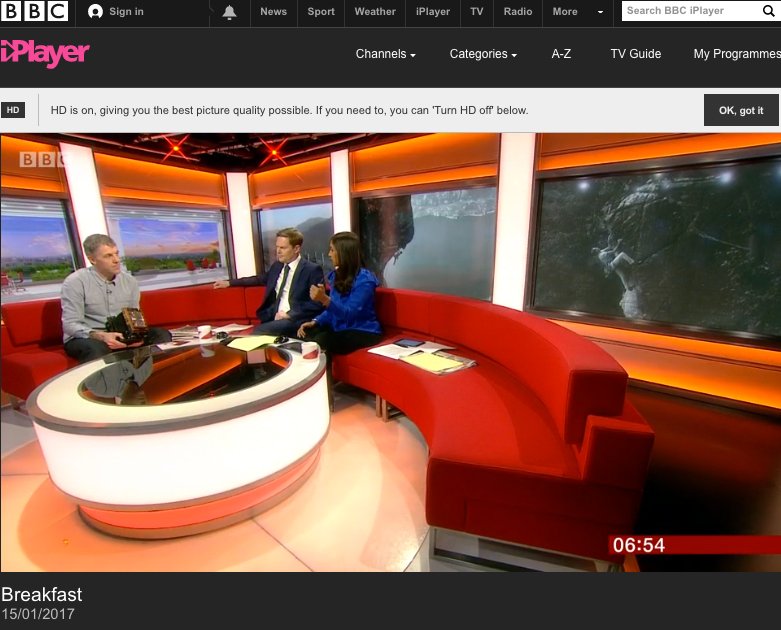Click the BBC logo in the header
The width and height of the screenshot is (781, 630).
(x=35, y=11)
